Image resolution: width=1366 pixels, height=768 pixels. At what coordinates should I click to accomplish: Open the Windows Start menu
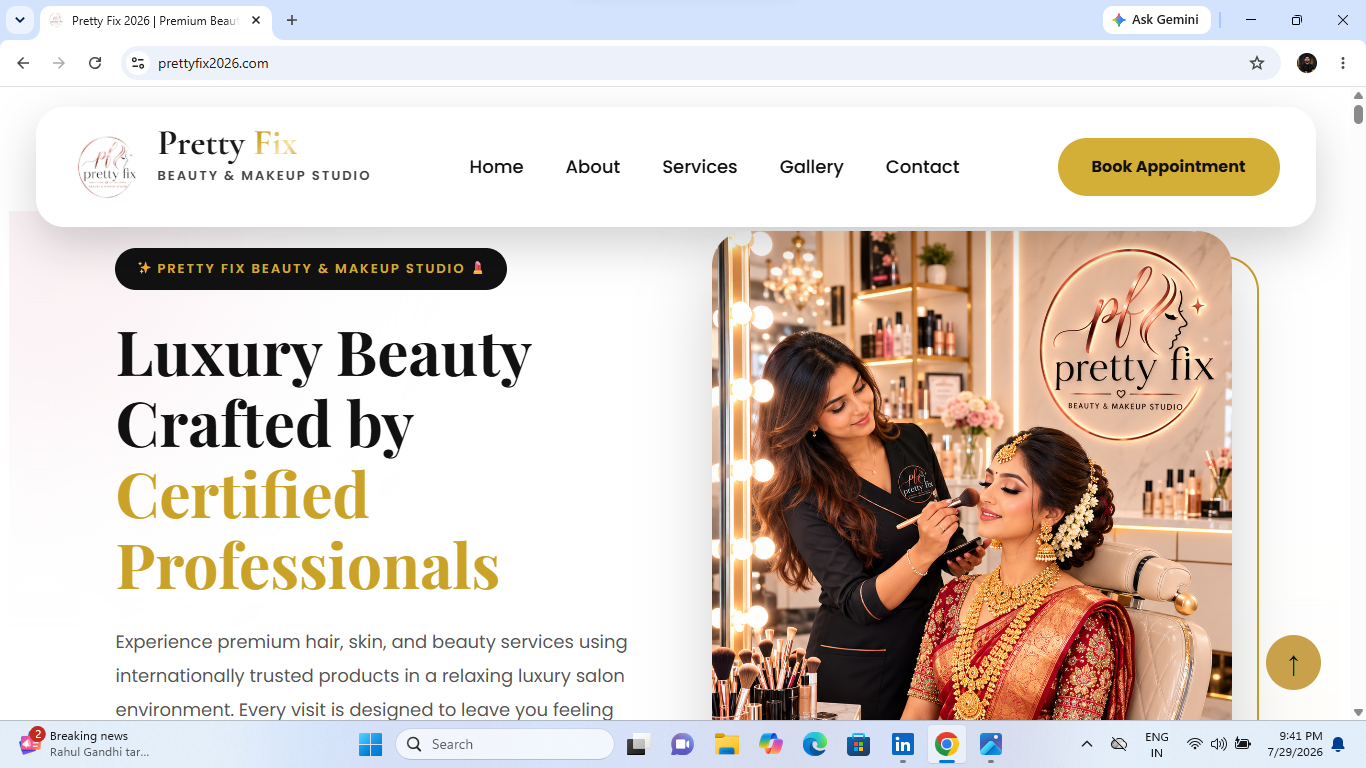pyautogui.click(x=370, y=744)
